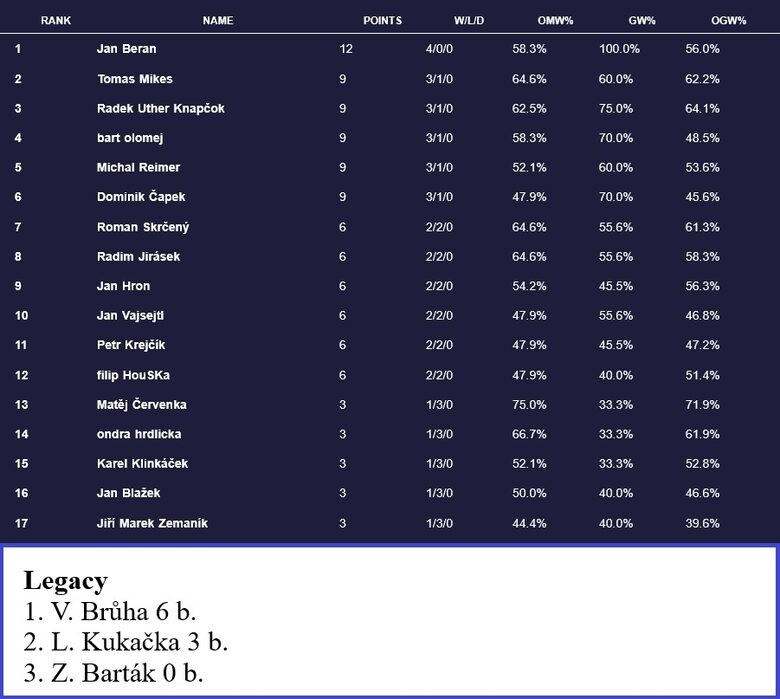Click Radek Uther Knapčok's name

coord(161,108)
